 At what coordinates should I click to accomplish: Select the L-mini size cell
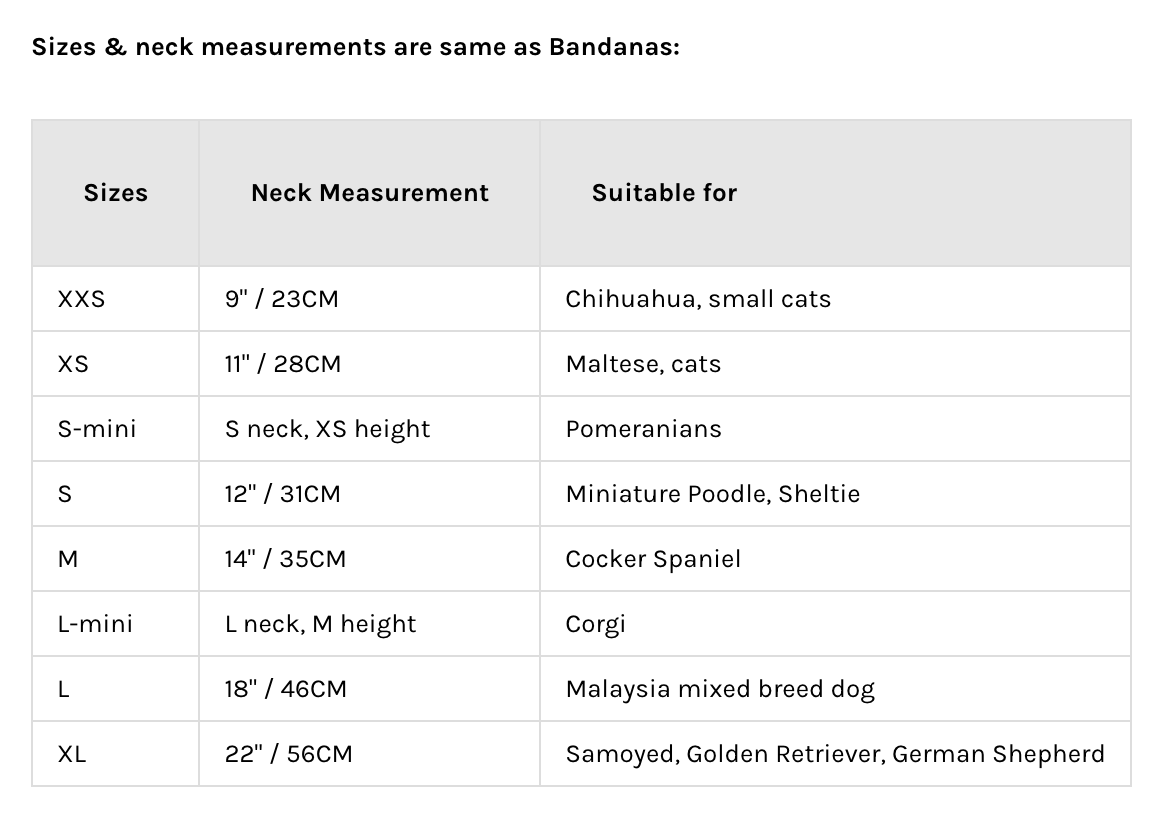point(95,624)
